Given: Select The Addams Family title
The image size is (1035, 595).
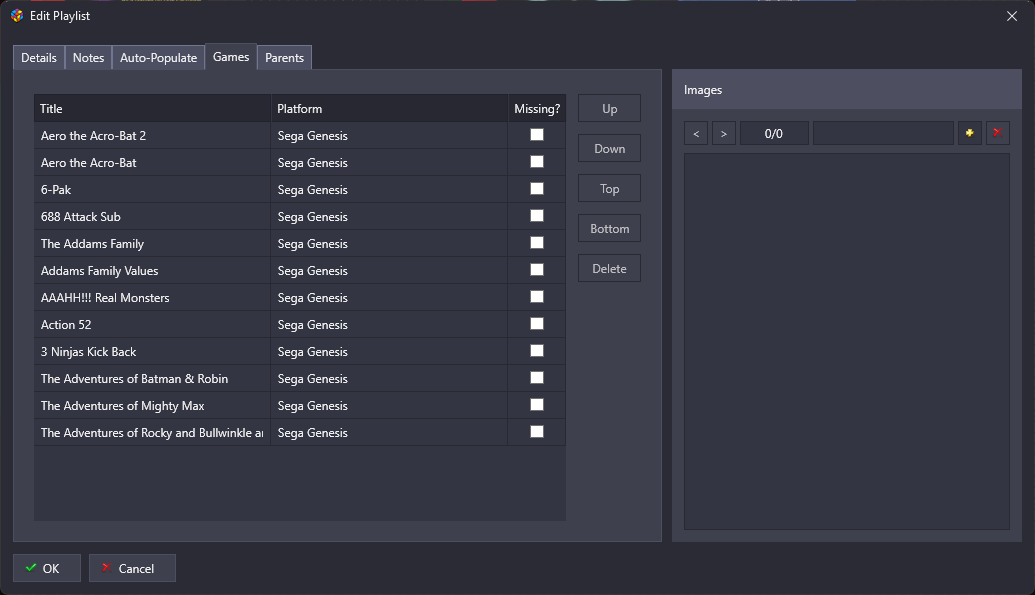Looking at the screenshot, I should tap(92, 244).
